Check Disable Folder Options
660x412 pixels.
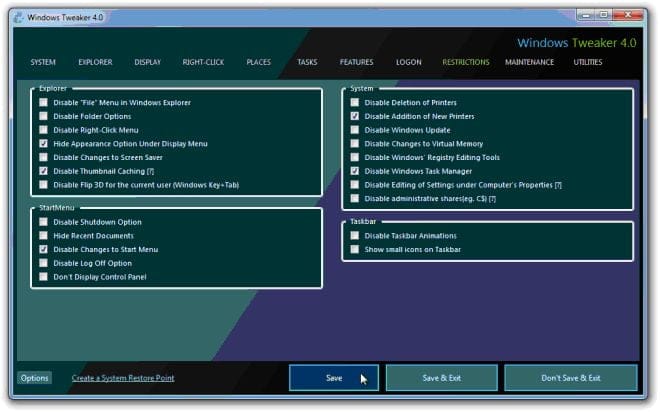(x=43, y=116)
